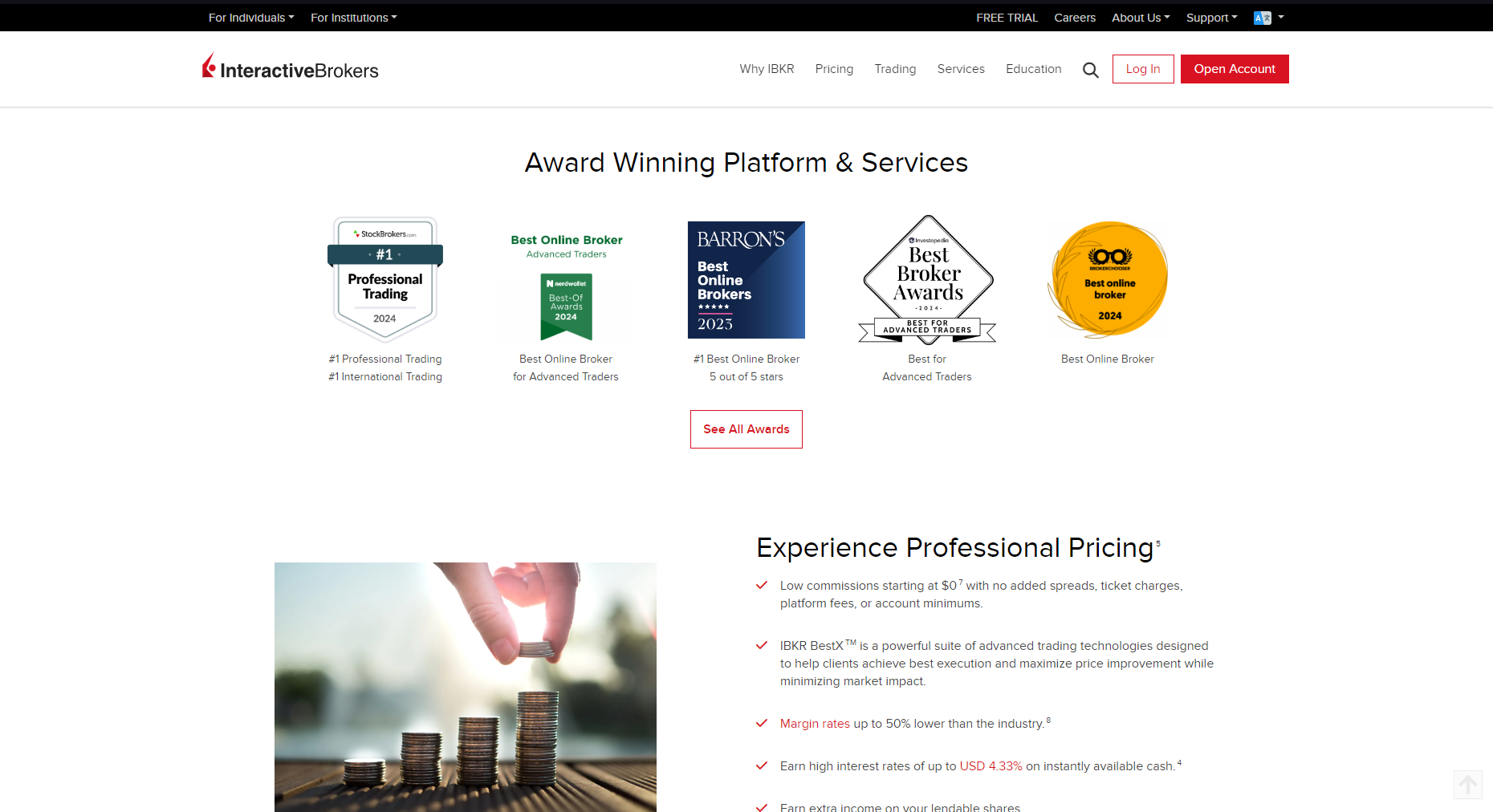
Task: Click the stacked coins photo
Action: 466,687
